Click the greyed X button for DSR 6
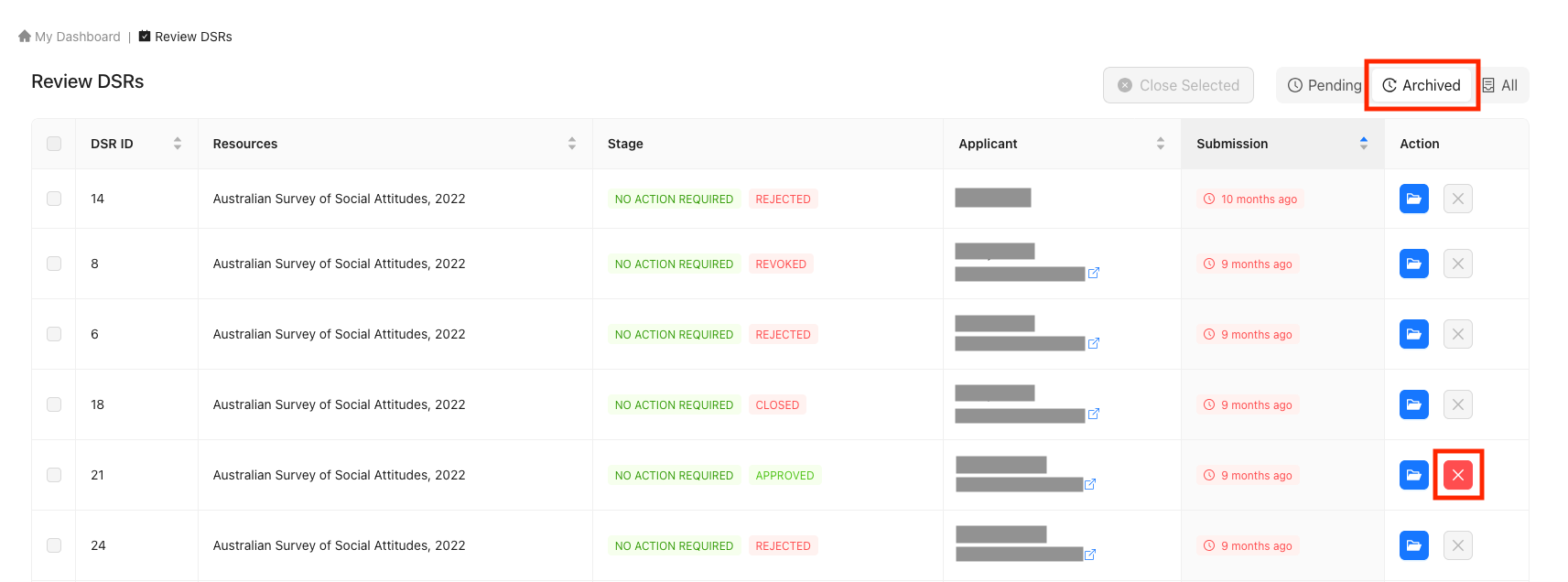 click(x=1458, y=334)
